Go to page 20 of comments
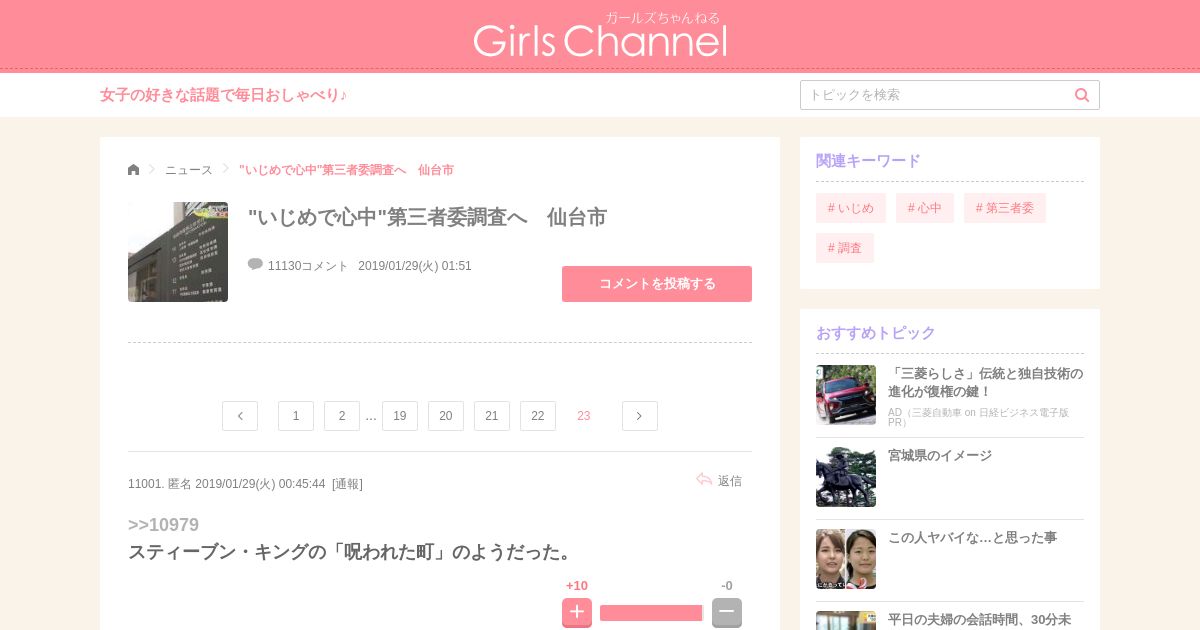 [446, 416]
